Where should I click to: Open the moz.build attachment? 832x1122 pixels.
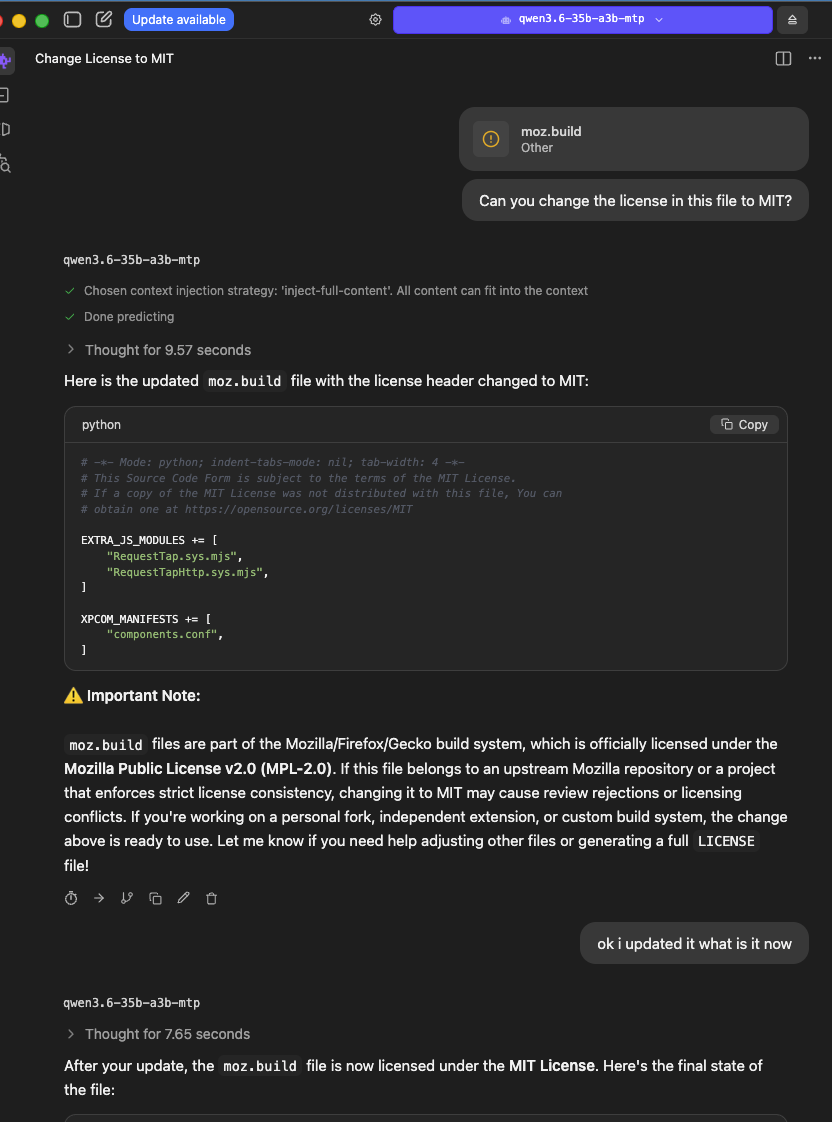point(634,139)
